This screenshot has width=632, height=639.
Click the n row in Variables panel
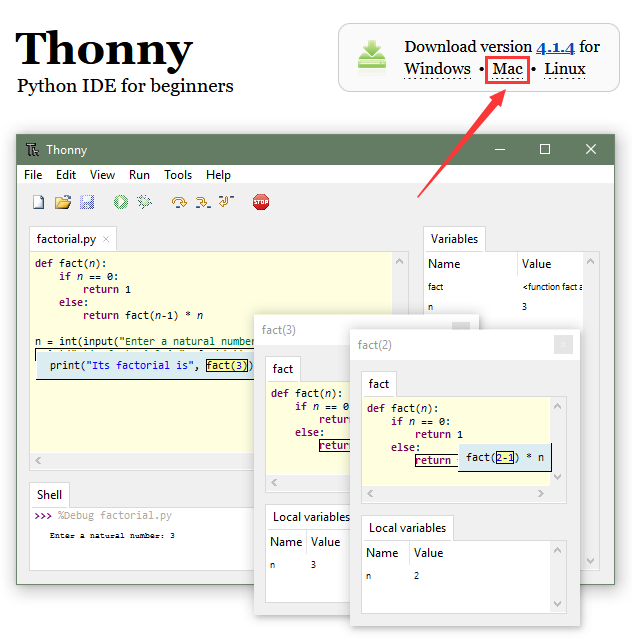click(x=504, y=306)
